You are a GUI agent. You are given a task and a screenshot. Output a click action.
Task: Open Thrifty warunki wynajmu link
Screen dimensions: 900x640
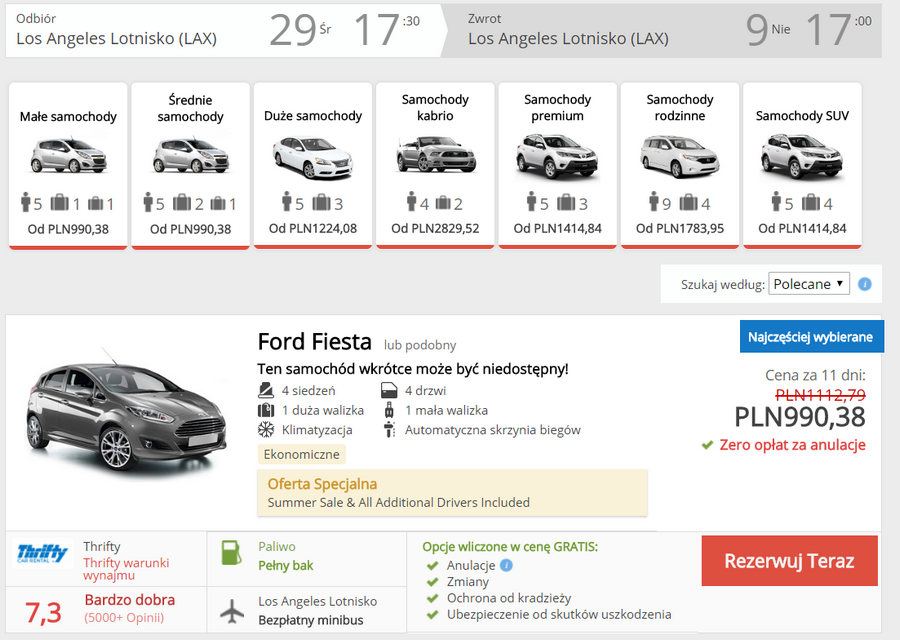(x=126, y=569)
